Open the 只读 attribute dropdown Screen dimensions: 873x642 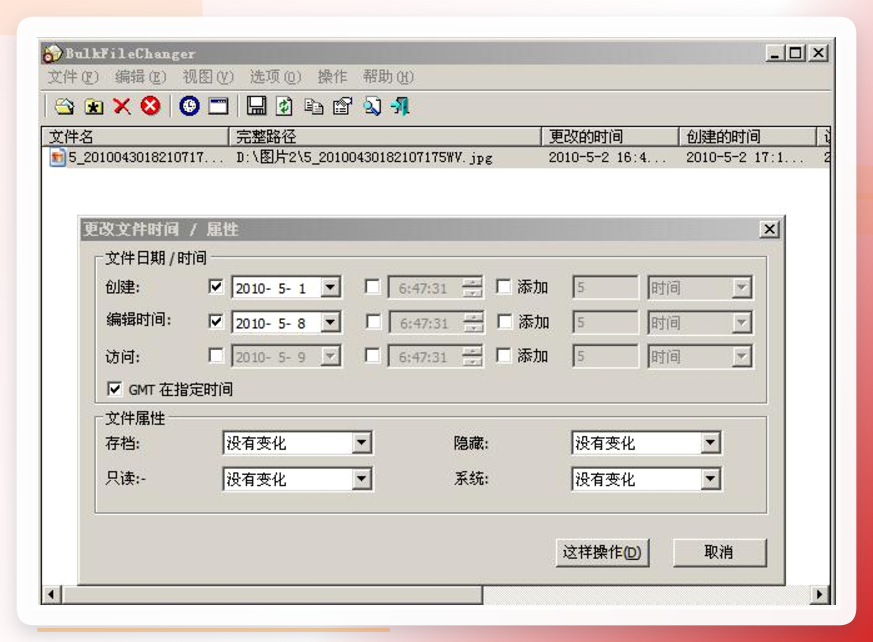pos(361,478)
